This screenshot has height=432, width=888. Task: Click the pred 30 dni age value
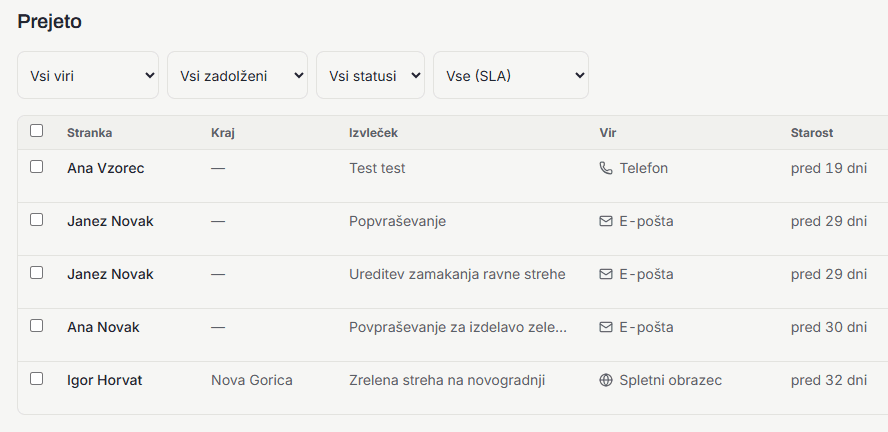pos(829,327)
